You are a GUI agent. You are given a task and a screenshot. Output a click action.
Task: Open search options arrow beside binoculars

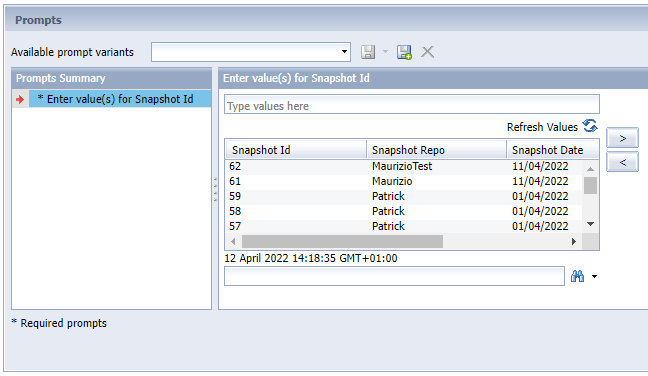tap(594, 276)
